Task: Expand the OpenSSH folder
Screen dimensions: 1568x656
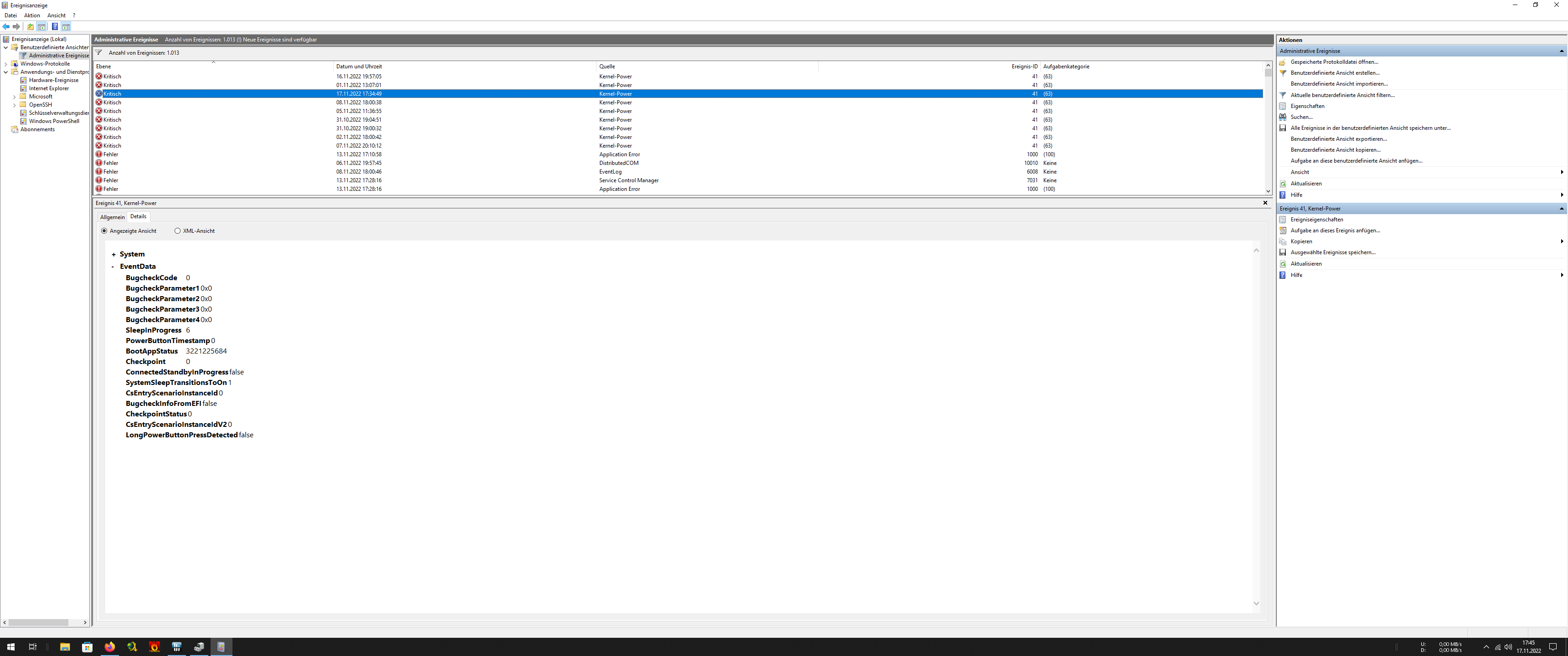Action: (15, 105)
